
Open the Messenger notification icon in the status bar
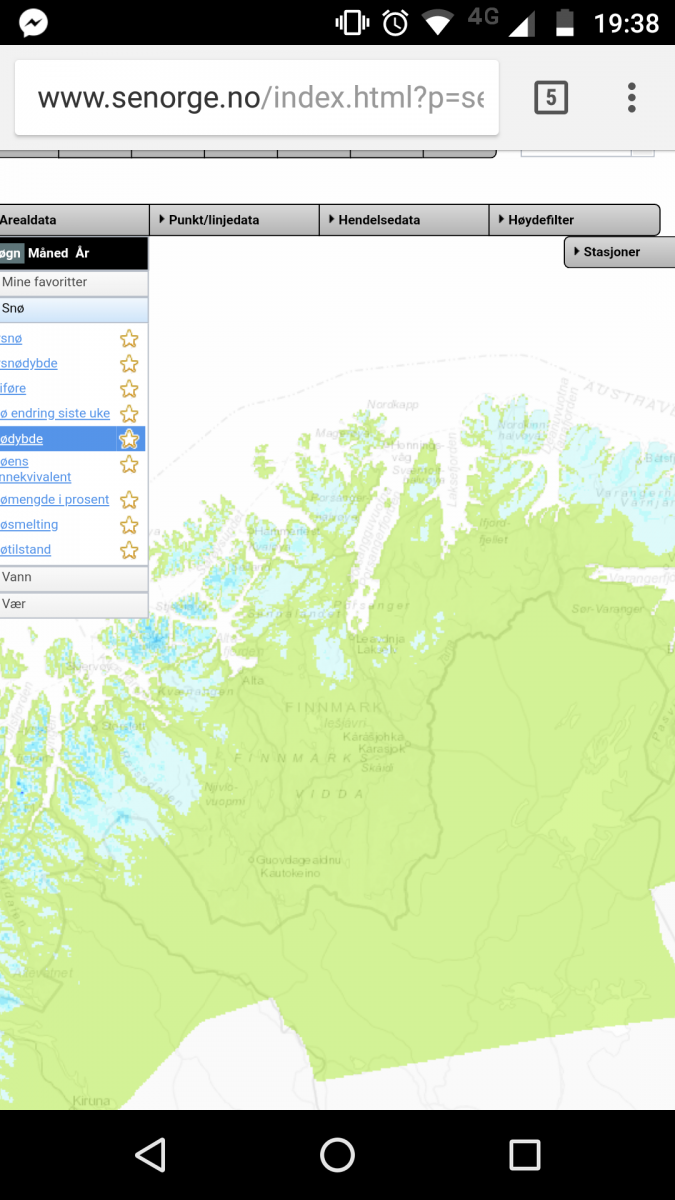(33, 22)
